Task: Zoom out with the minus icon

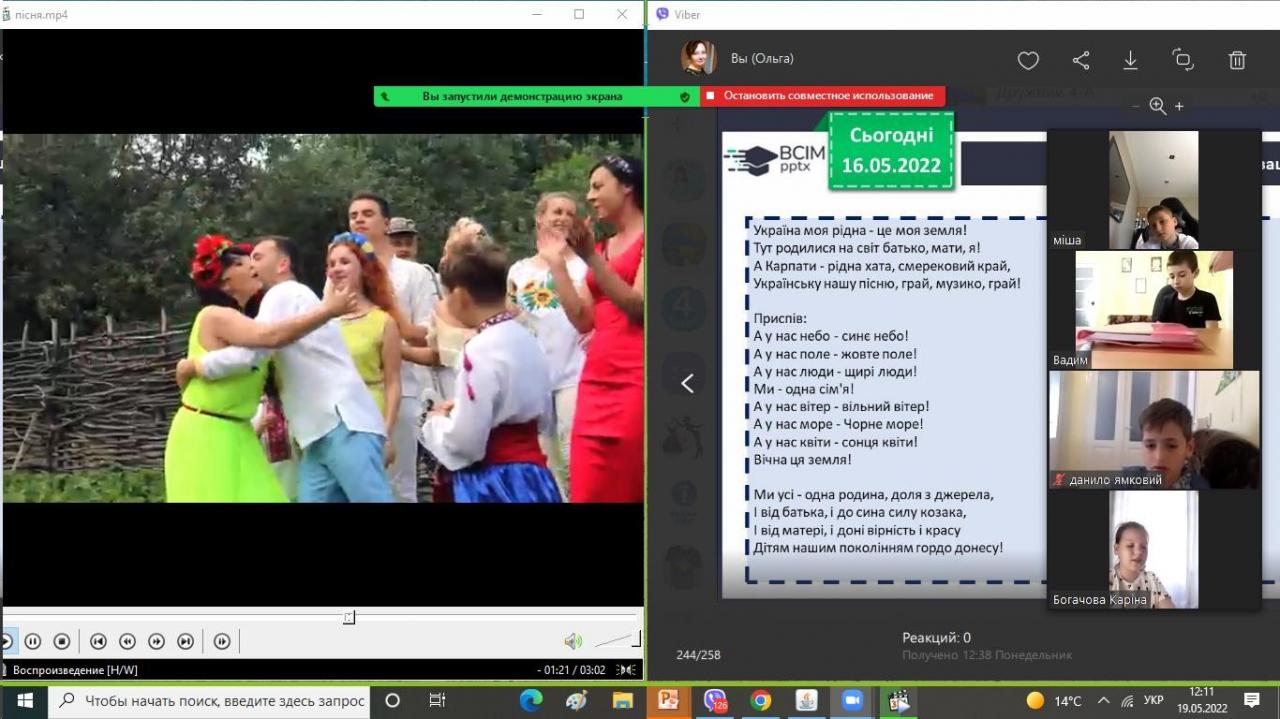Action: coord(1136,106)
